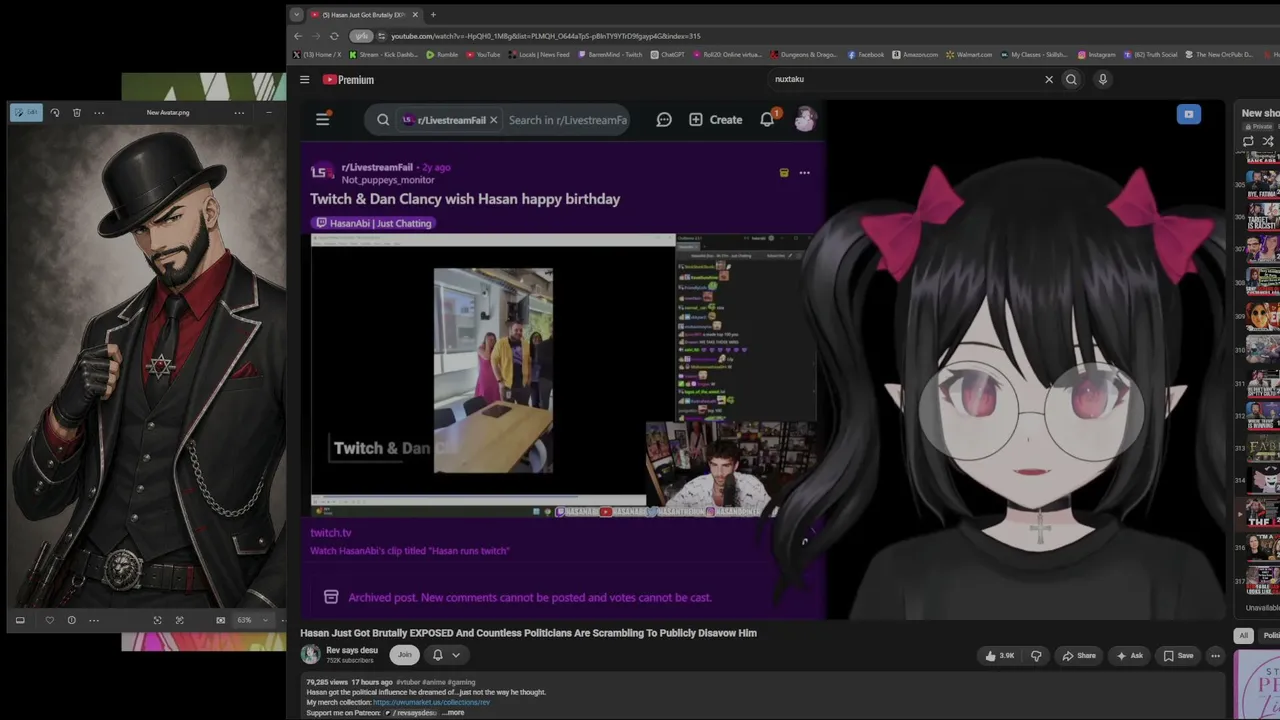
Task: Open the Reddit post three-dot menu
Action: tap(804, 173)
